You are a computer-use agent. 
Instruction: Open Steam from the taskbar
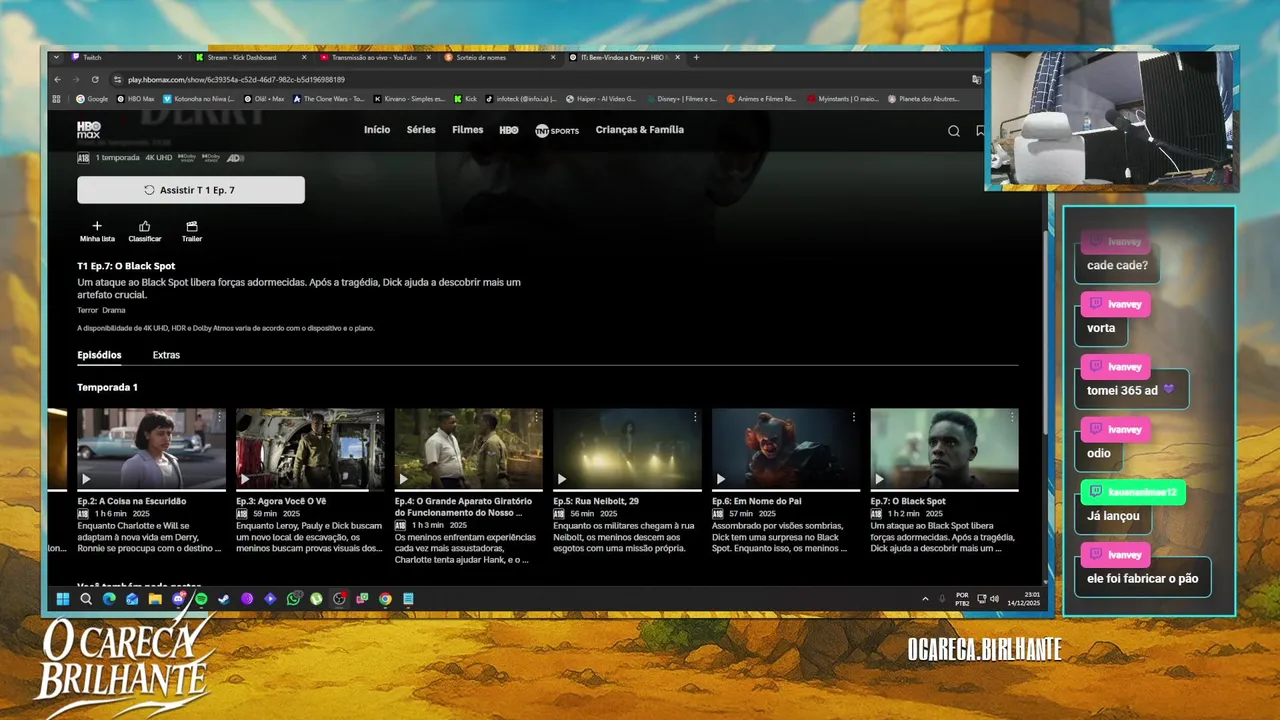point(224,599)
